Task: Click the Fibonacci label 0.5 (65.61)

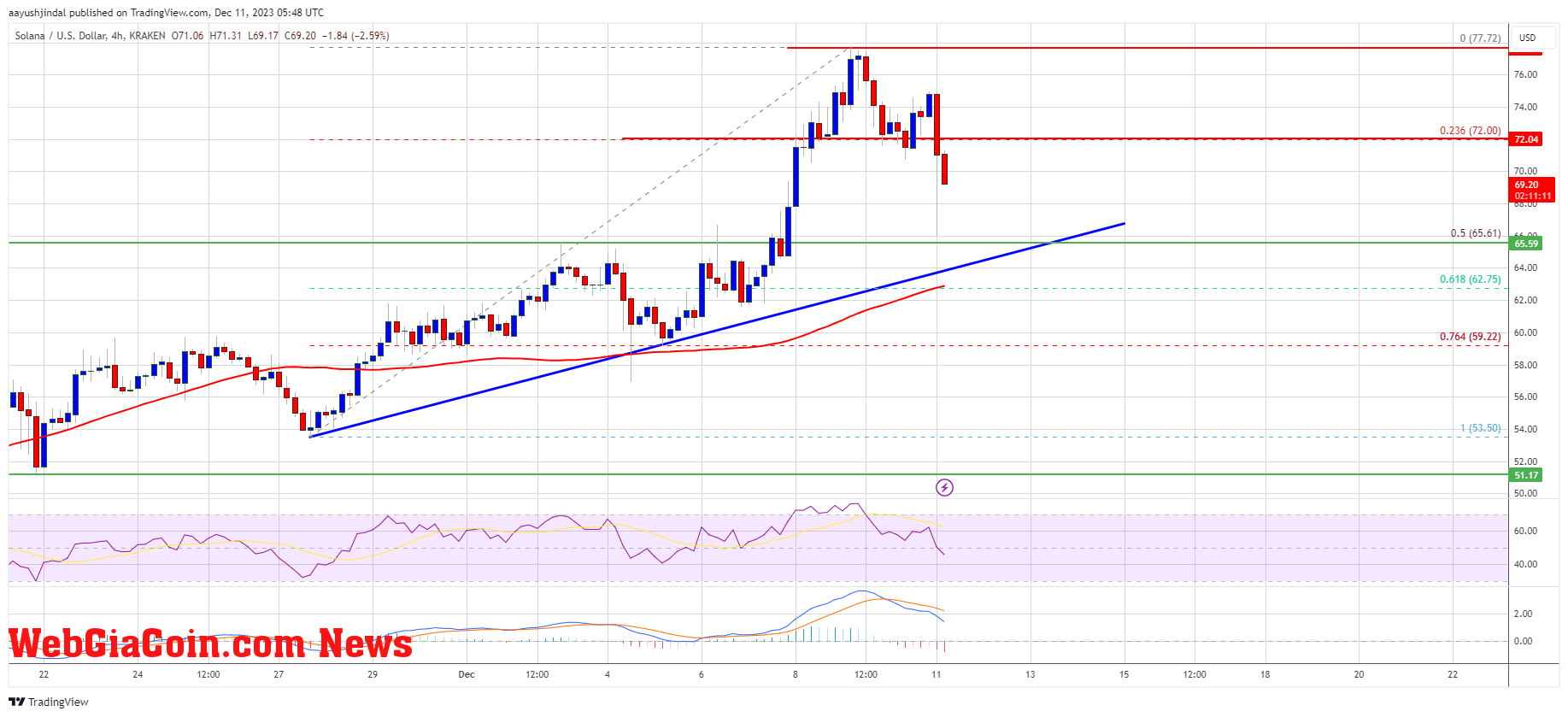Action: 1476,233
